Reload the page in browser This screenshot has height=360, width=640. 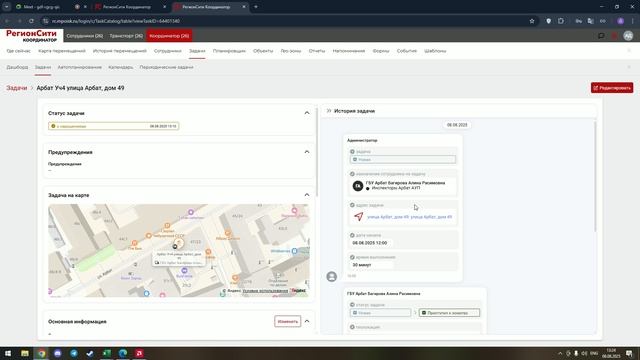pyautogui.click(x=31, y=21)
